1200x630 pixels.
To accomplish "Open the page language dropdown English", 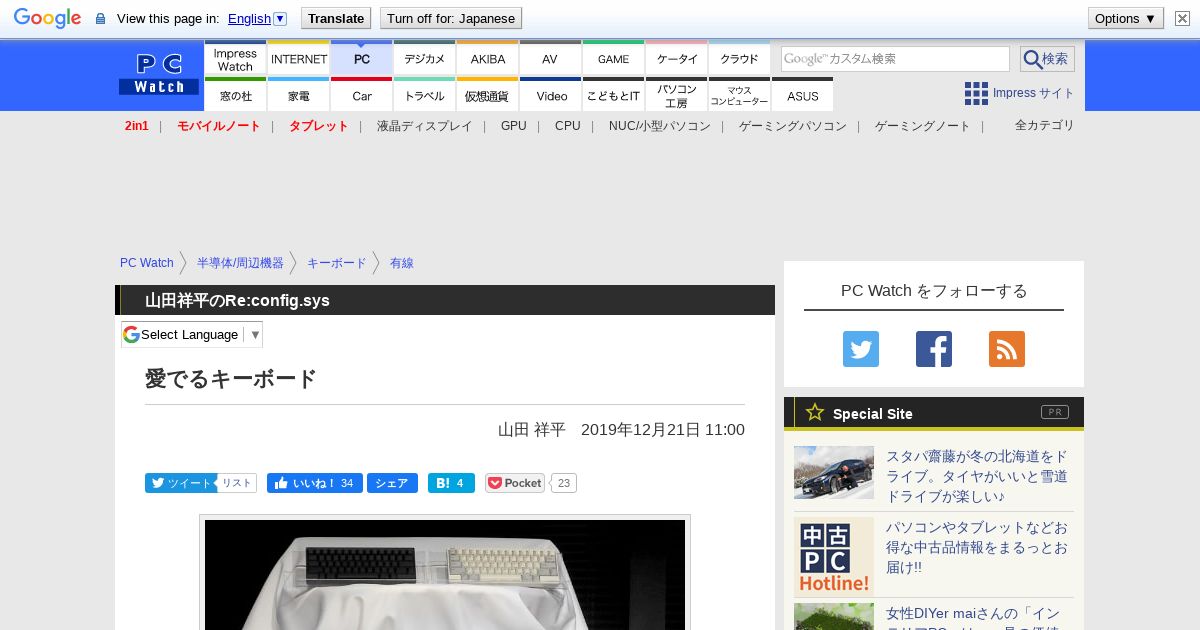I will (x=257, y=18).
